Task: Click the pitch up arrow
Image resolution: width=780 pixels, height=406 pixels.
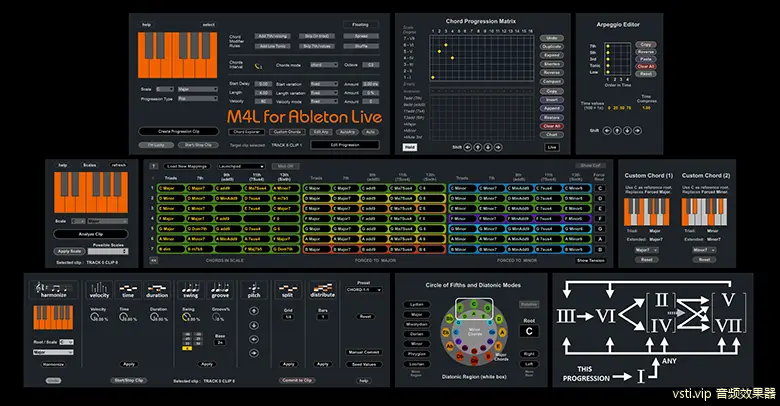Action: 254,311
